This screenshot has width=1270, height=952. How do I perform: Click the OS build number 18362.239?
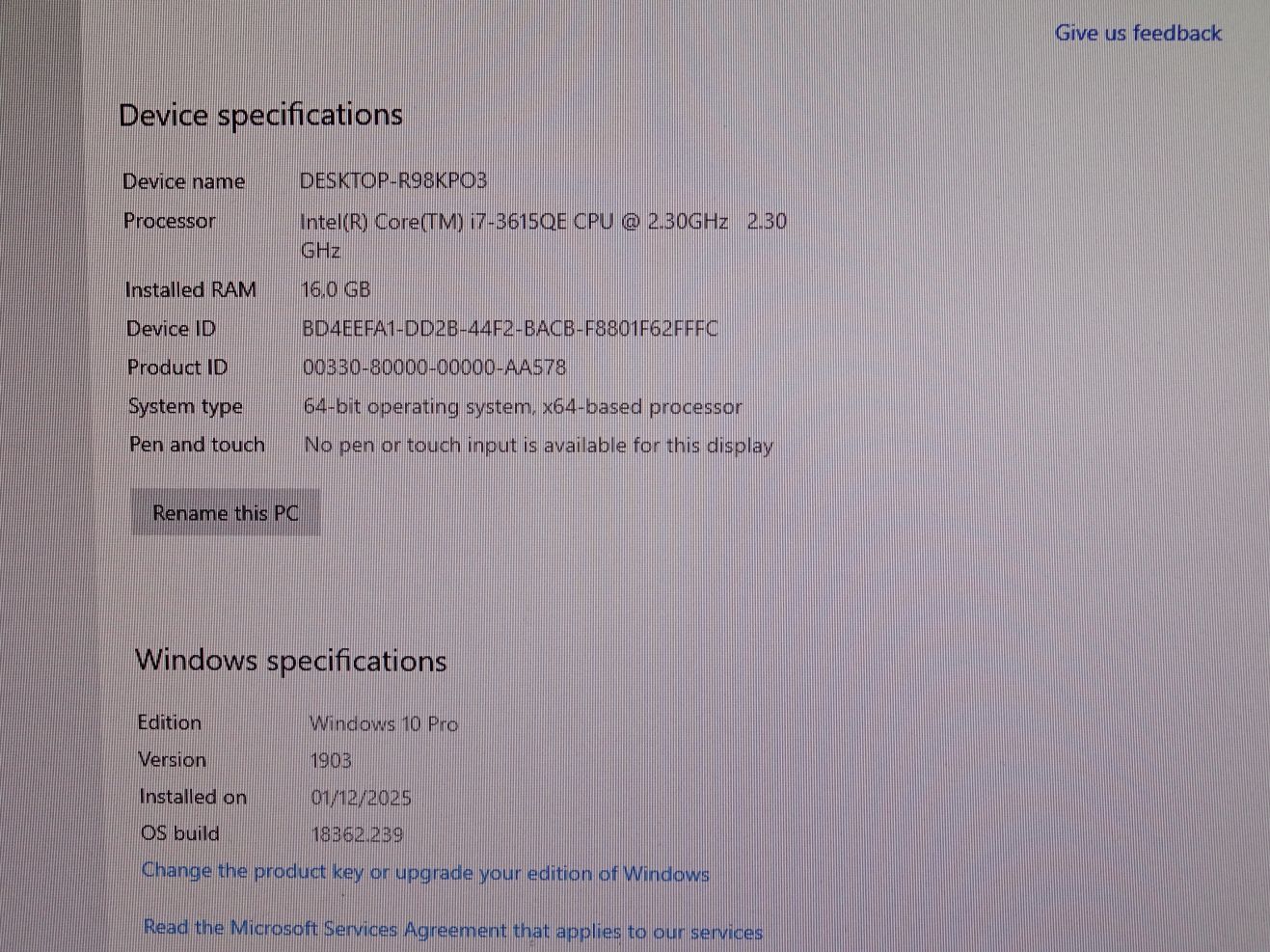click(x=356, y=834)
